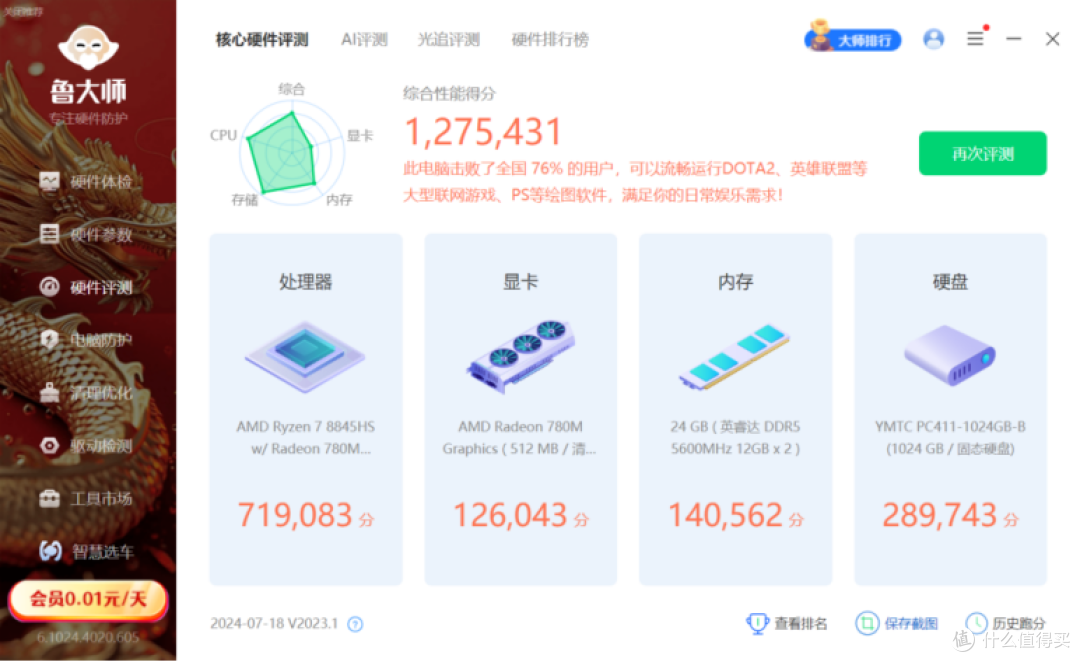Click the processor chip illustration
The image size is (1080, 662).
305,356
